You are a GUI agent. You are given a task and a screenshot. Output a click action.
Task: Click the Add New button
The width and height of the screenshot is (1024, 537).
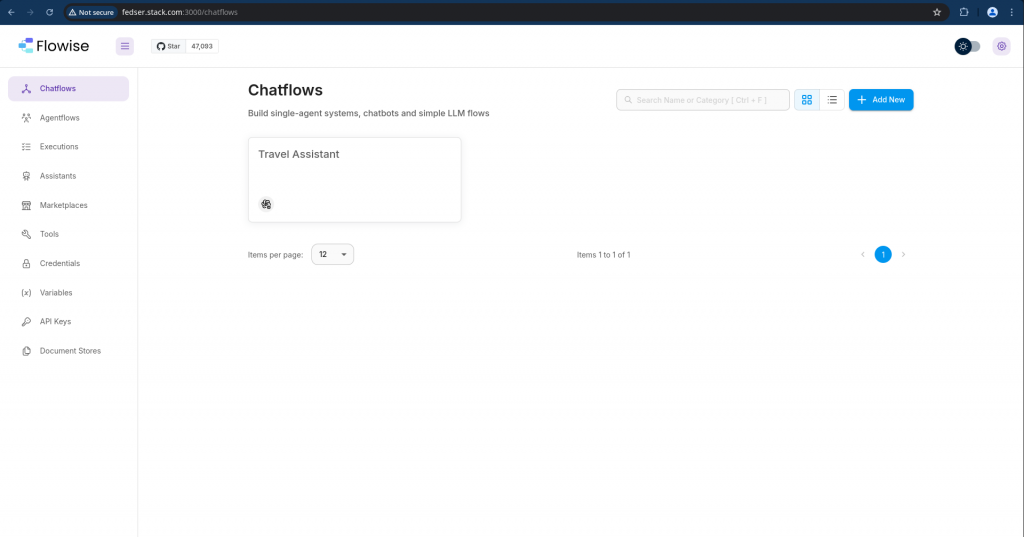coord(880,100)
